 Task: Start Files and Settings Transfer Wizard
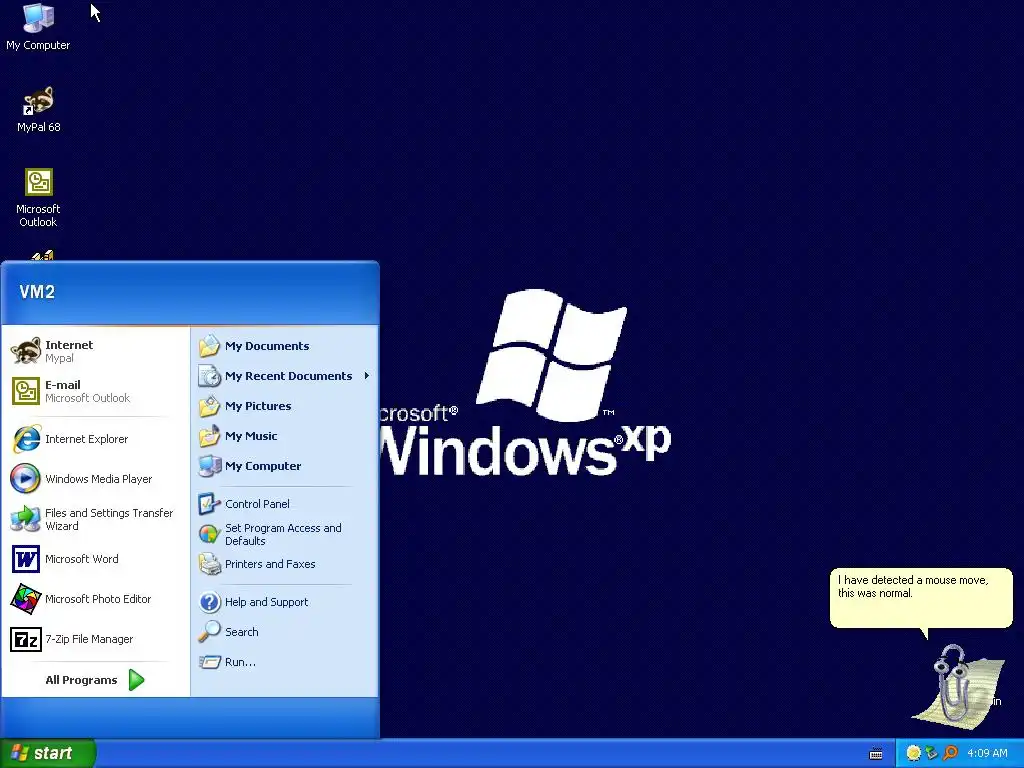(95, 519)
